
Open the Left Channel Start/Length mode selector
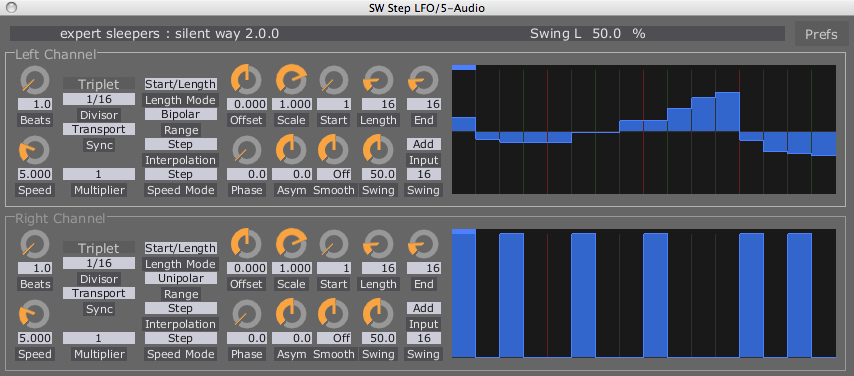coord(180,84)
